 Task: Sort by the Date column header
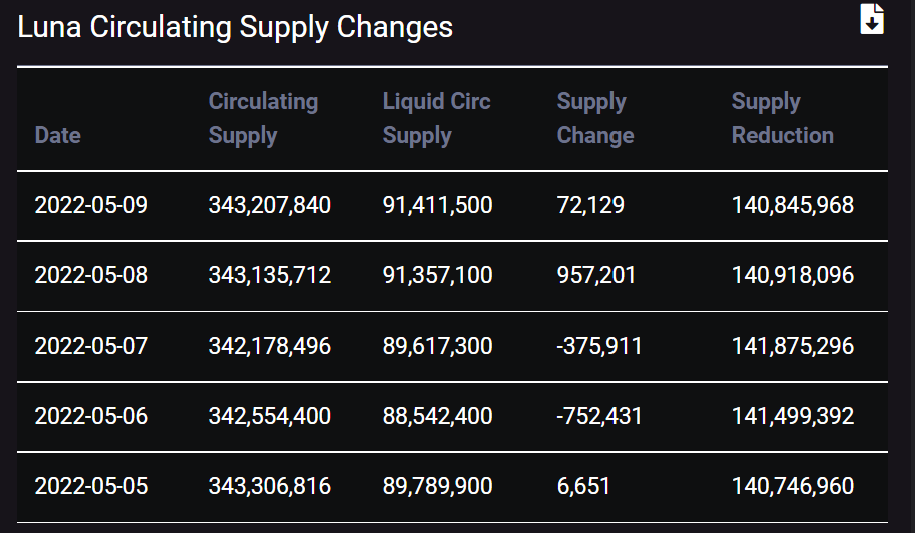(57, 135)
